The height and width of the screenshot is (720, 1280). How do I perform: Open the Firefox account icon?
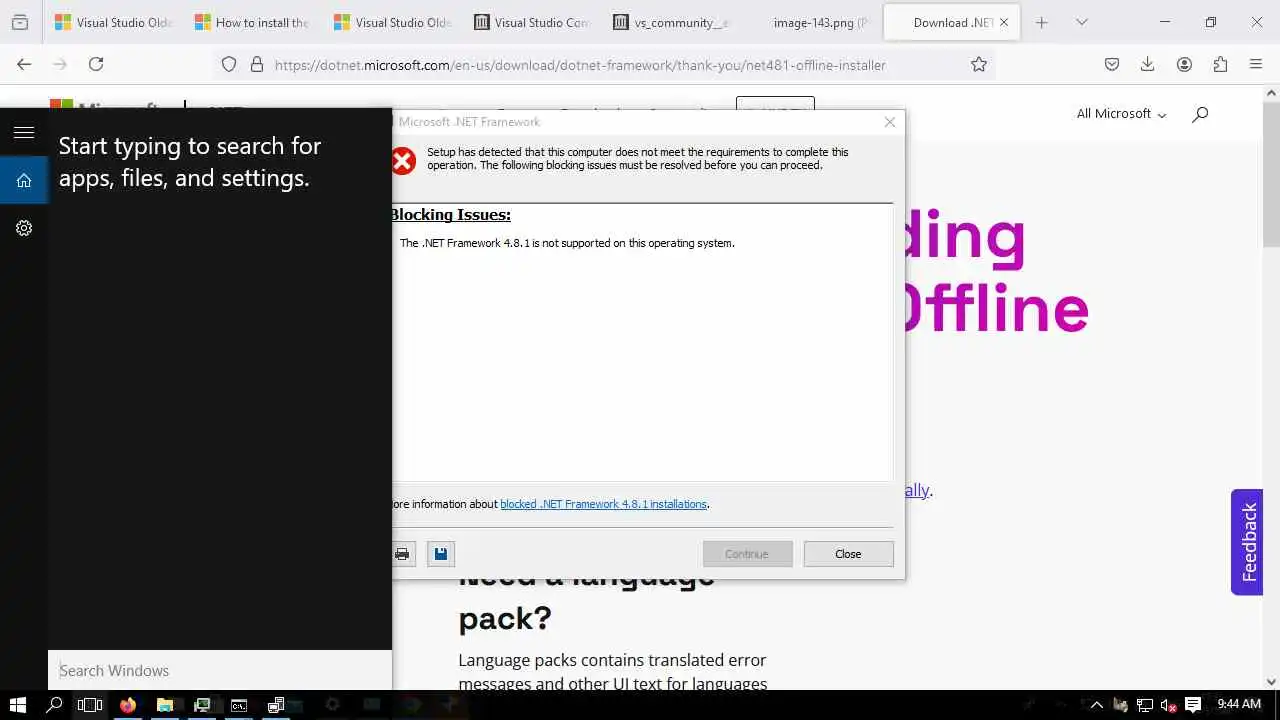[1184, 64]
